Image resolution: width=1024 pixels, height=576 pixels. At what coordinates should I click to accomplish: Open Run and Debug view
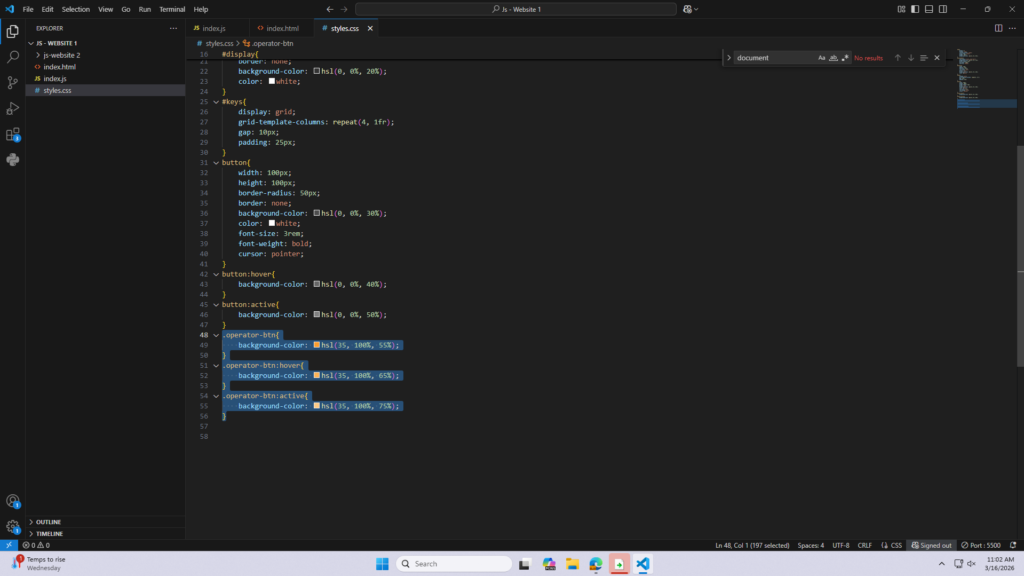(x=13, y=108)
